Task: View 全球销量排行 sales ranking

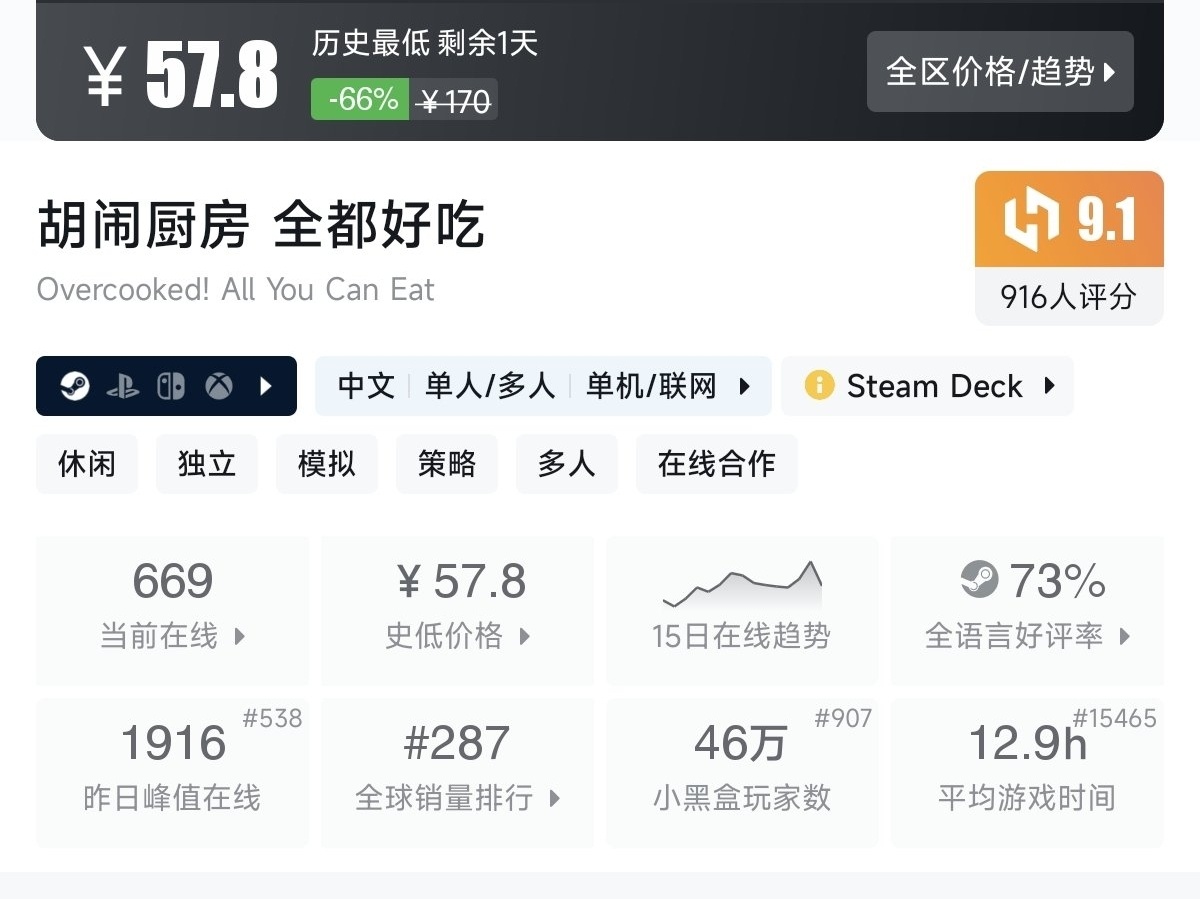Action: 458,772
